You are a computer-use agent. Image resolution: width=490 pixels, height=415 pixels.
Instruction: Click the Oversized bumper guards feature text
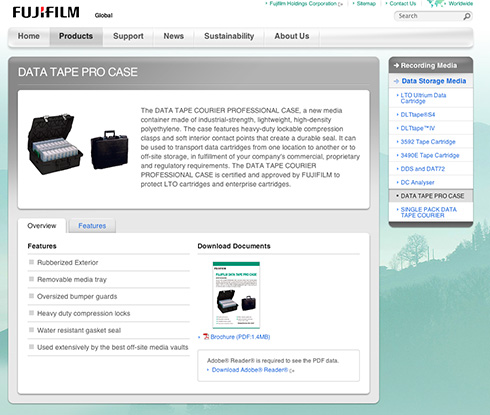point(77,297)
